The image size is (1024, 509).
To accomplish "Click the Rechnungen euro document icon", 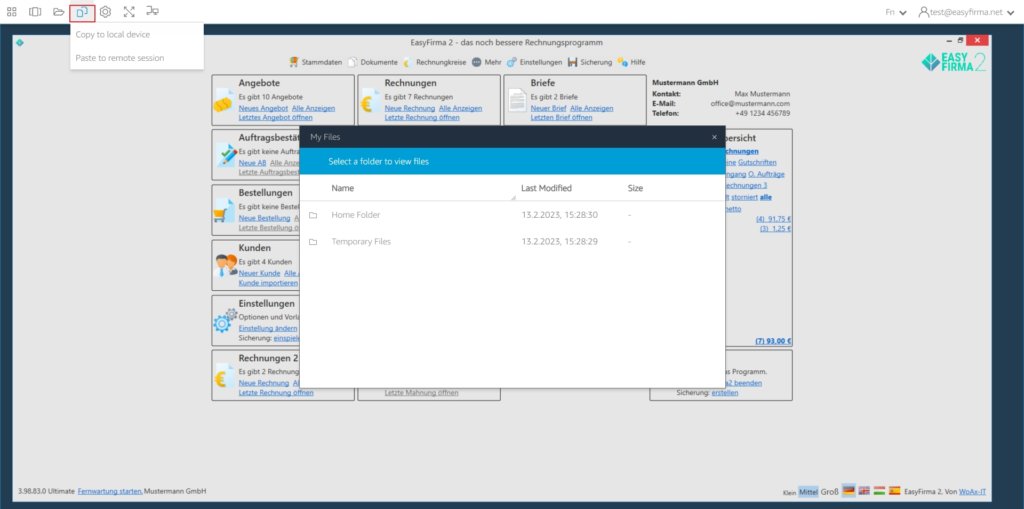I will pyautogui.click(x=370, y=101).
